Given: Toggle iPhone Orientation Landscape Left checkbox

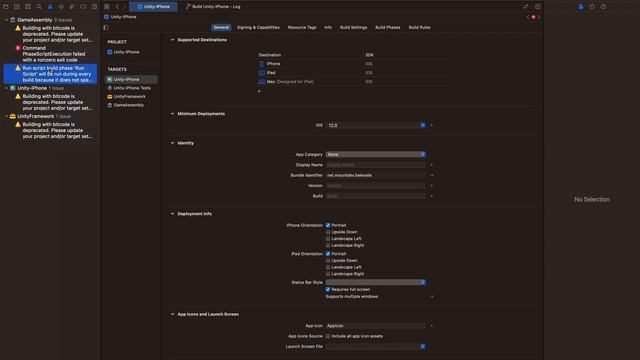Looking at the screenshot, I should point(328,239).
